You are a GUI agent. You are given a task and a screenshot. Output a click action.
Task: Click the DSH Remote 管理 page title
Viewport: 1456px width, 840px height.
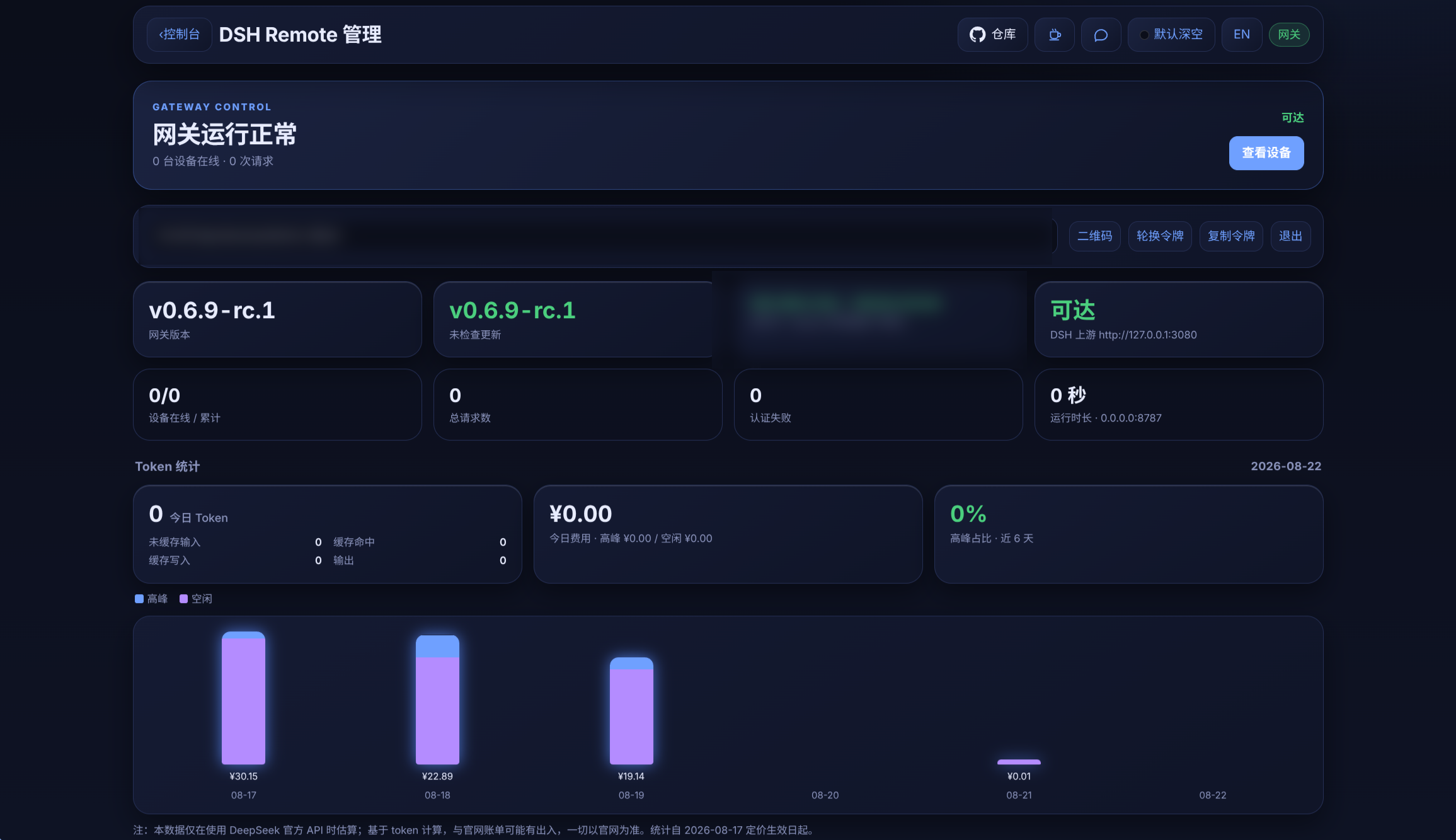tap(300, 35)
